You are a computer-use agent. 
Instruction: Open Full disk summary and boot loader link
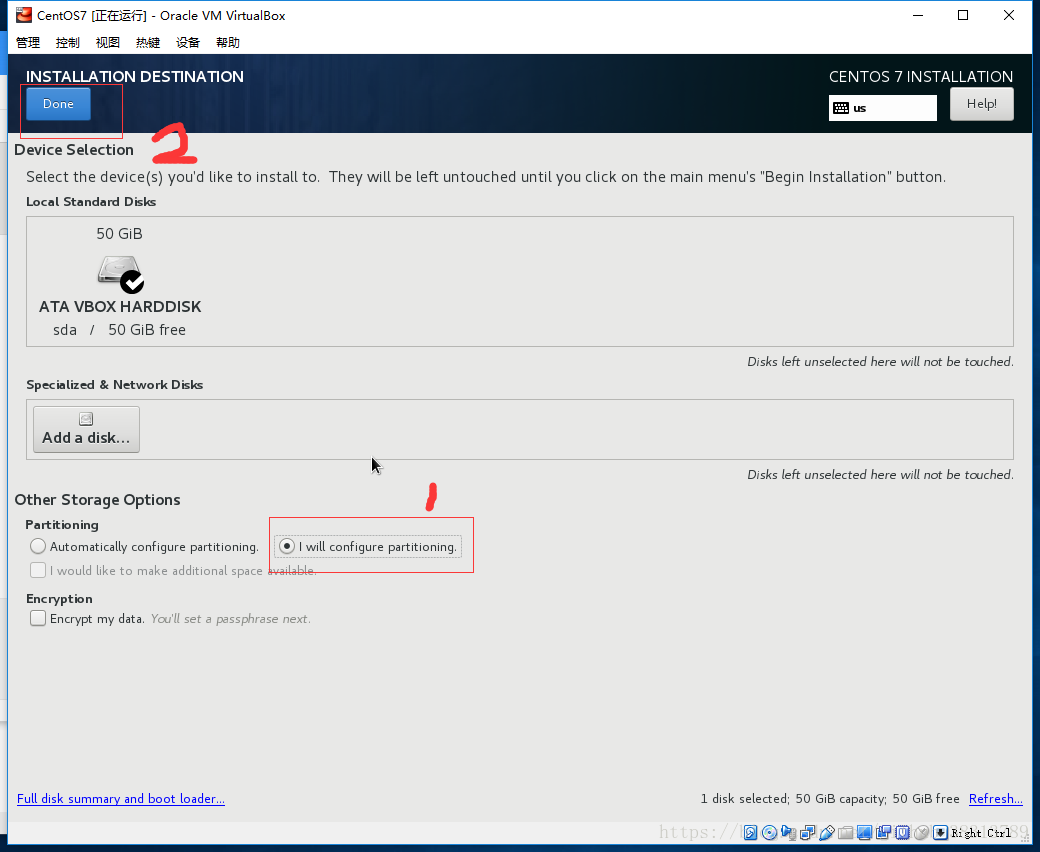(x=121, y=799)
